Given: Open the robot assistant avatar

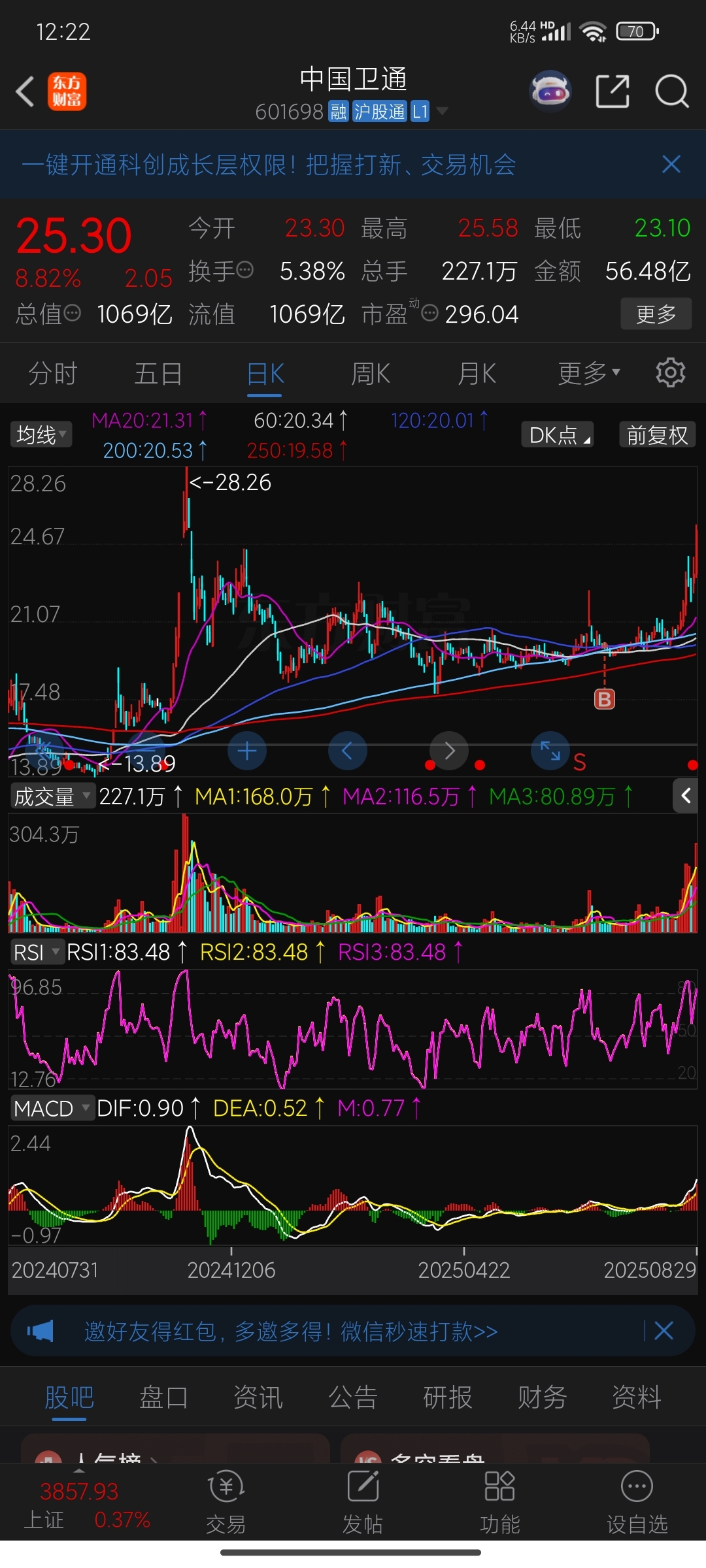Looking at the screenshot, I should [x=550, y=91].
